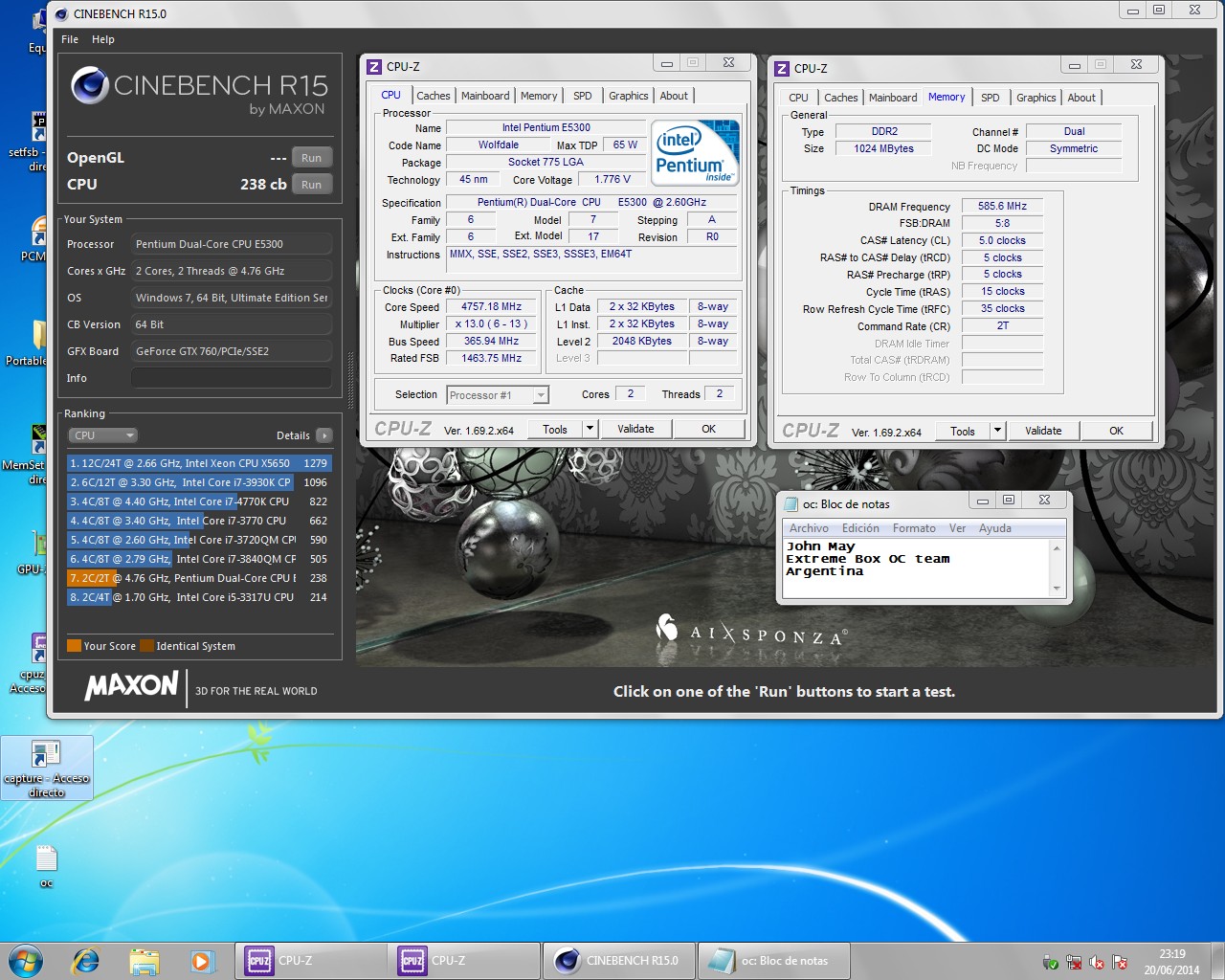Open SPD tab in right CPU-Z window
This screenshot has height=980, width=1225.
coord(991,98)
